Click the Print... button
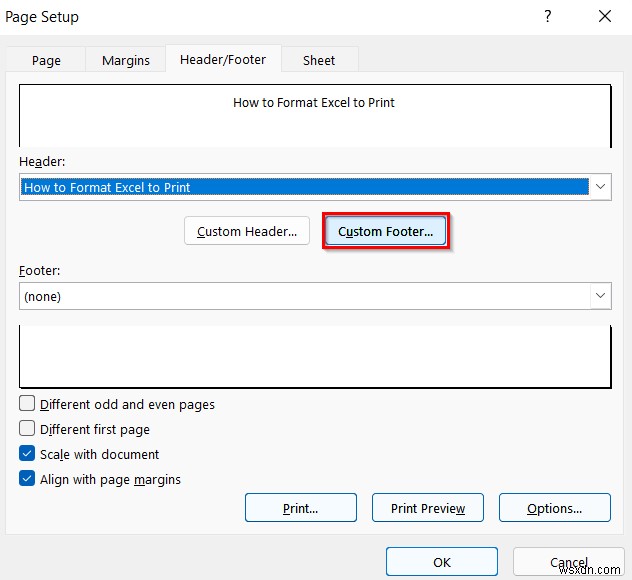This screenshot has width=632, height=580. (x=301, y=508)
